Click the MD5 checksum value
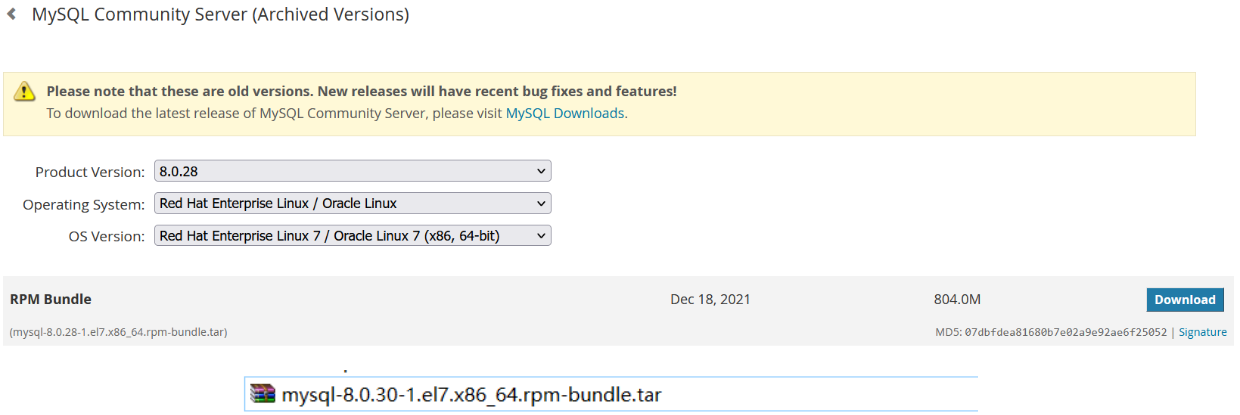 [x=1065, y=332]
